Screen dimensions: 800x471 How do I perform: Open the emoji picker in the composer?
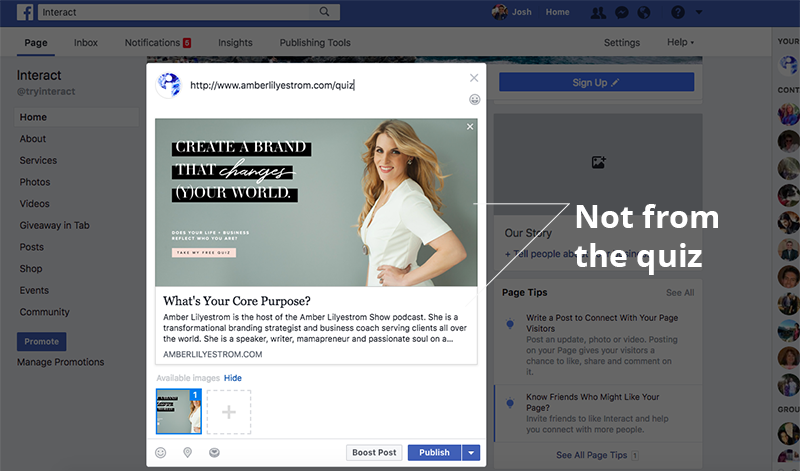(x=474, y=100)
